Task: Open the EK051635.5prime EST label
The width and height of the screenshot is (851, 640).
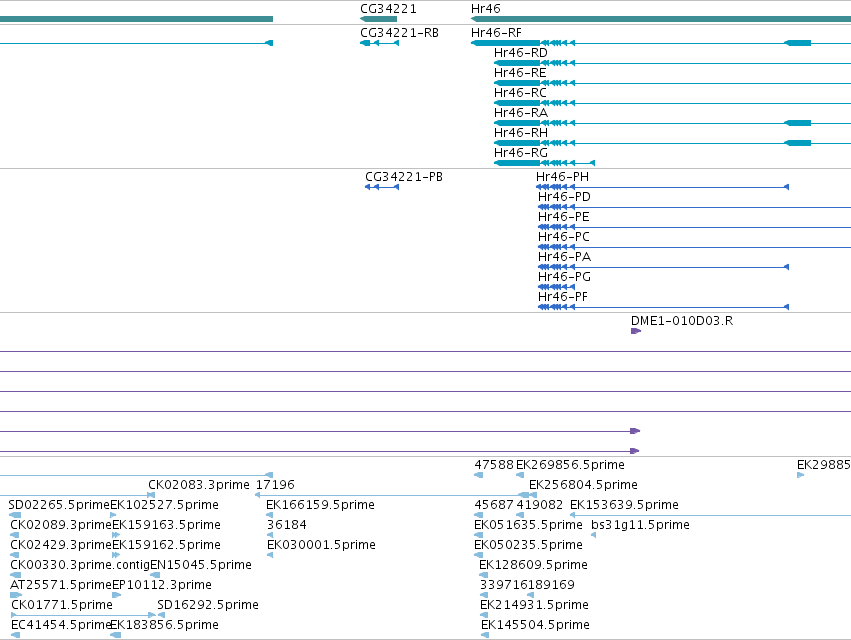Action: tap(528, 525)
